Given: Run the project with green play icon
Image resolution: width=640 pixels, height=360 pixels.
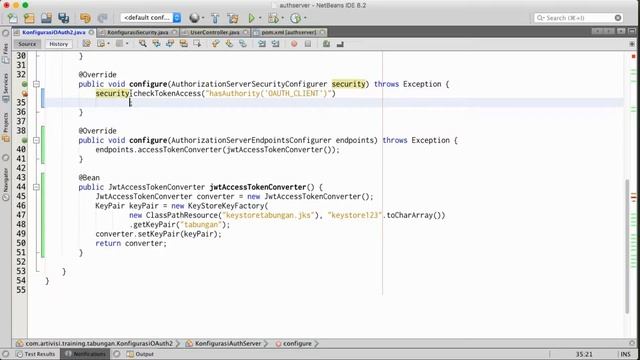Looking at the screenshot, I should pos(251,18).
